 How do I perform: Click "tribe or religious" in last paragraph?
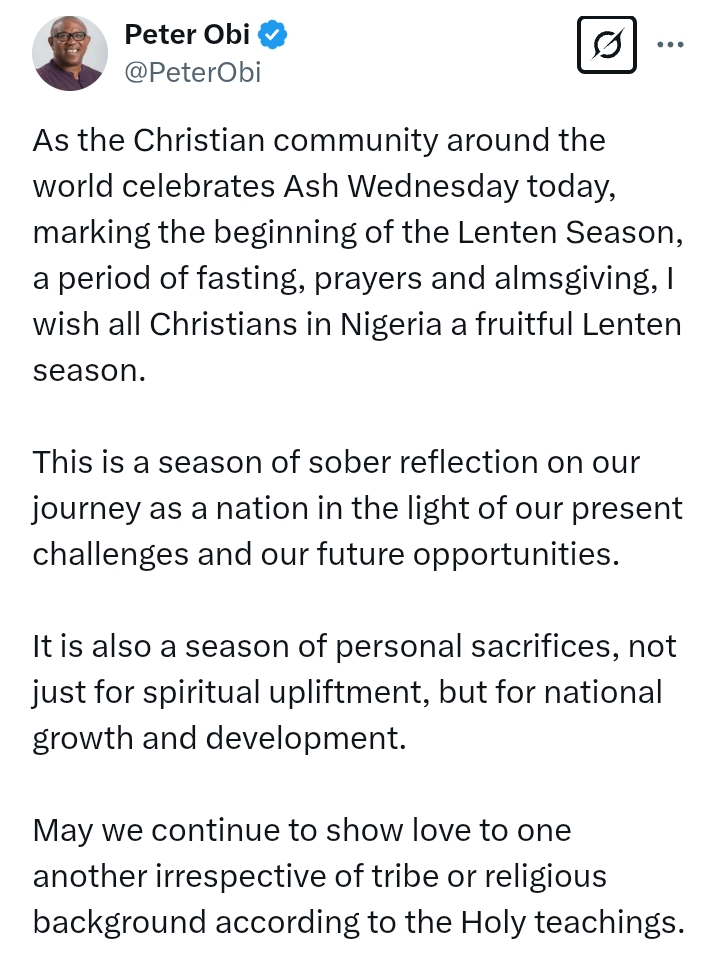pos(489,877)
